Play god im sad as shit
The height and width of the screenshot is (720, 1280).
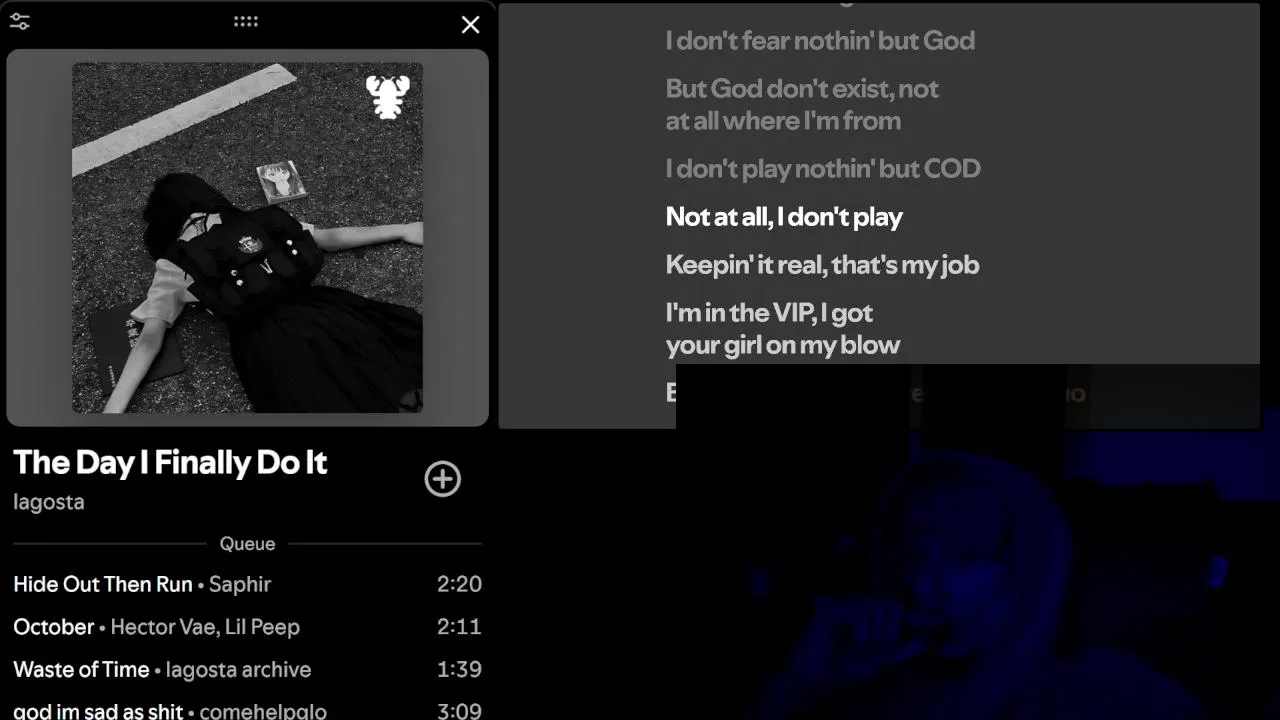(247, 710)
